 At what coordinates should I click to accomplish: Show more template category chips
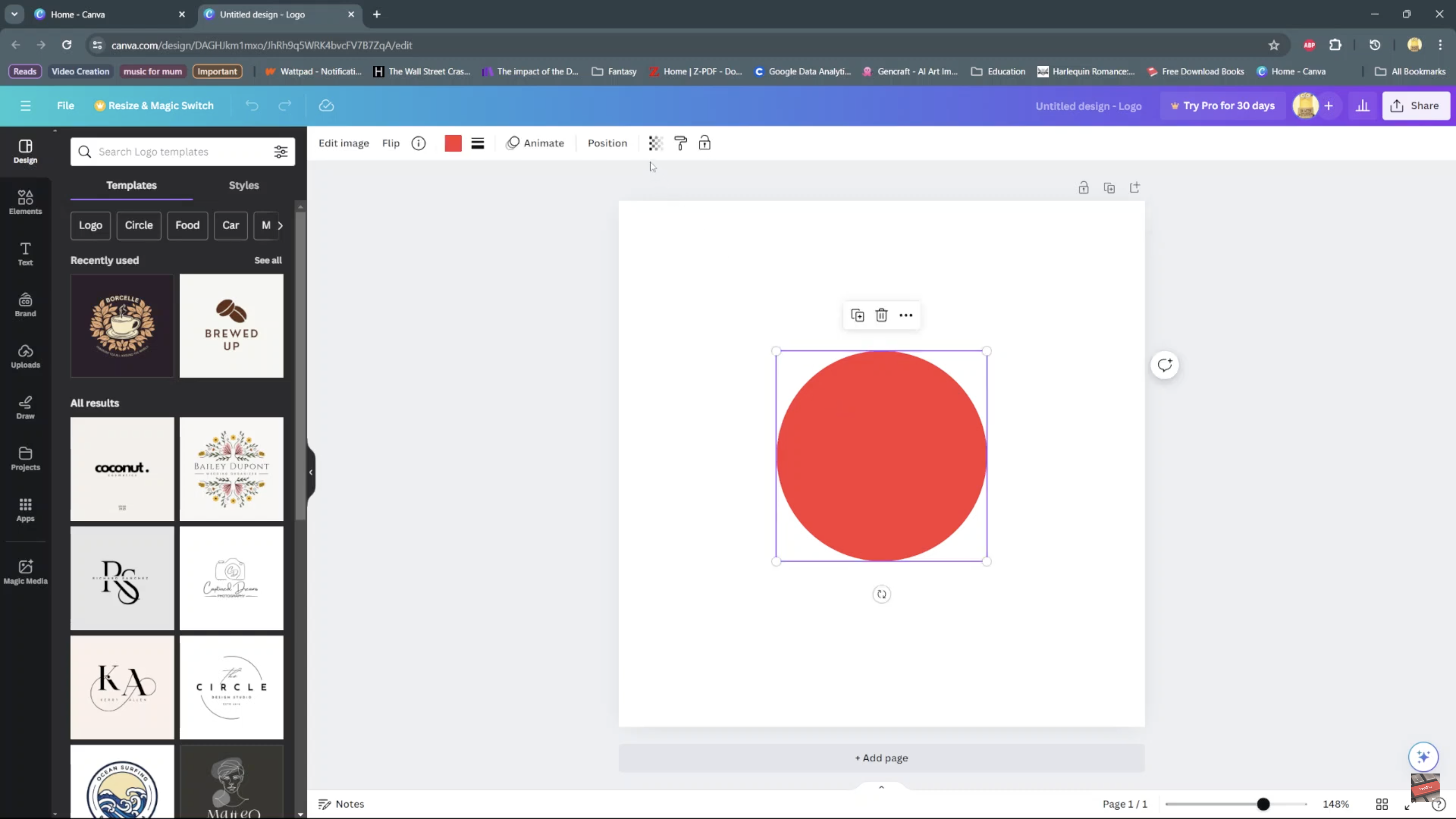click(x=280, y=225)
